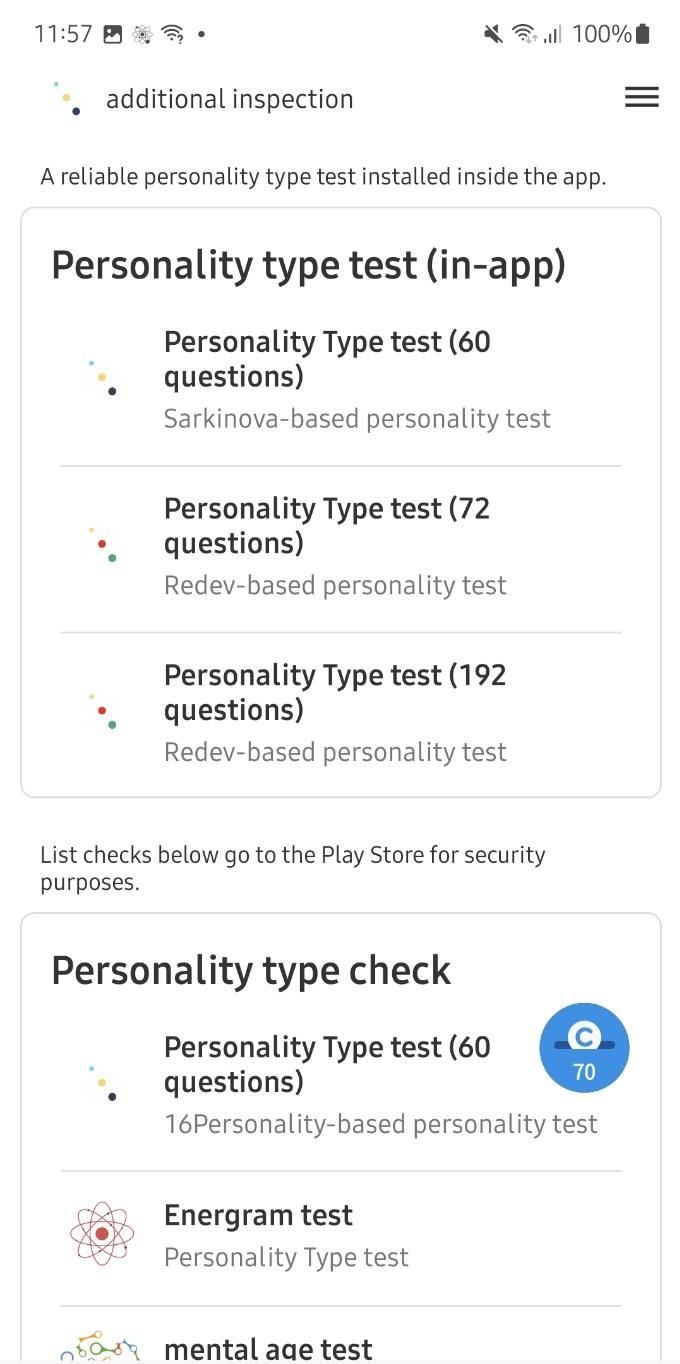Image resolution: width=680 pixels, height=1364 pixels.
Task: Tap the icon of the 72 questions test
Action: tap(101, 544)
